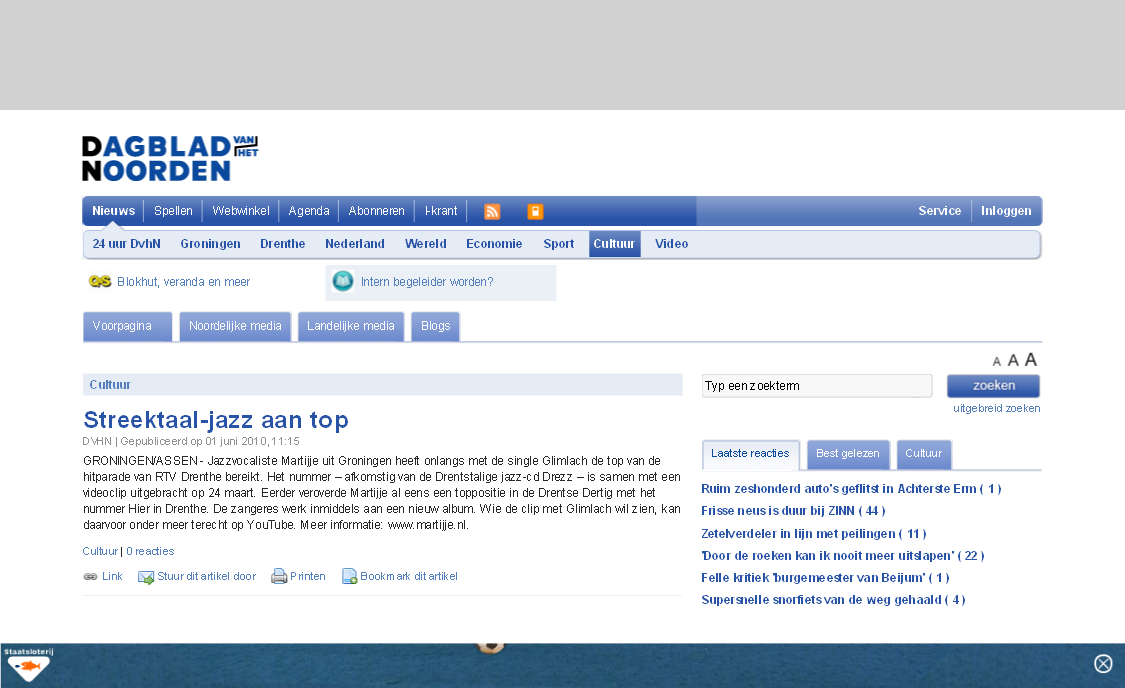Close the bottom Staatsloterij ad banner
Image resolution: width=1125 pixels, height=688 pixels.
(1103, 664)
